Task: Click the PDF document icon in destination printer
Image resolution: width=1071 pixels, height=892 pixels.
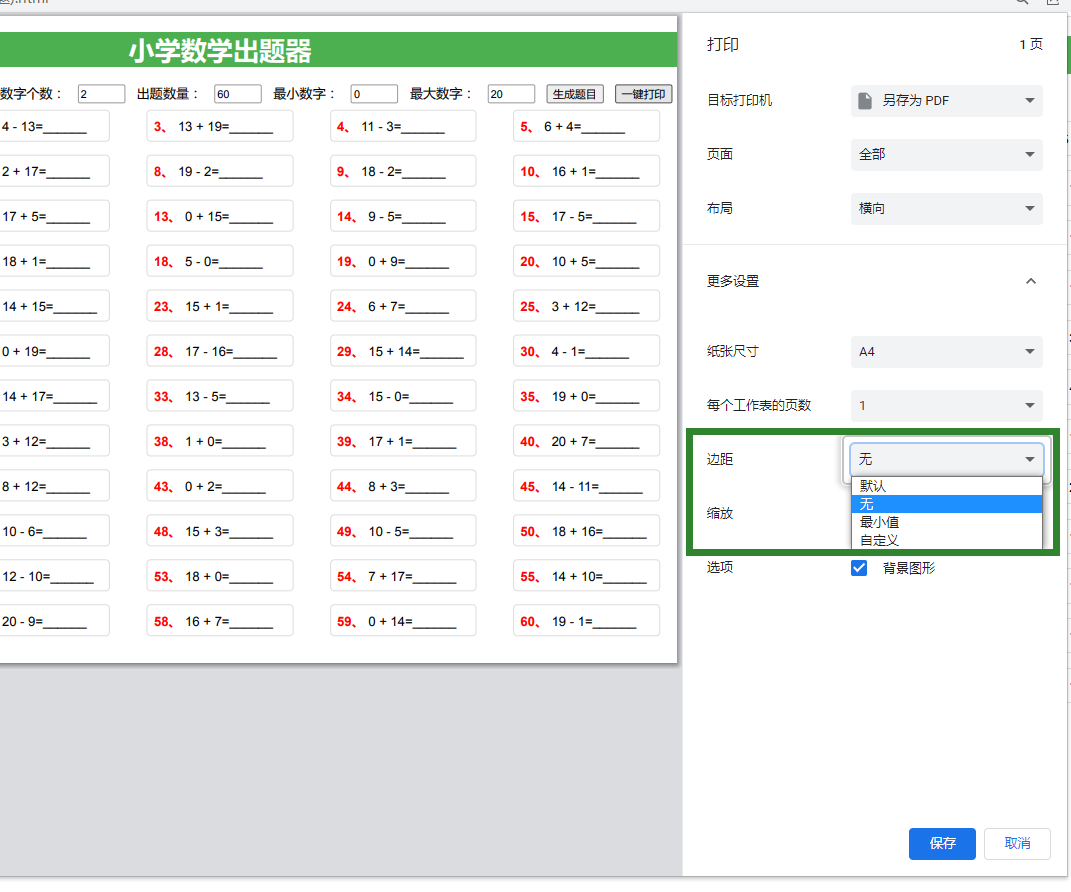Action: (x=865, y=100)
